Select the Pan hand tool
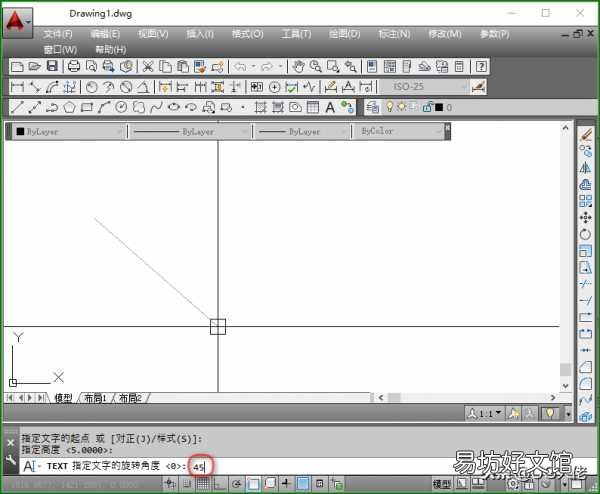This screenshot has height=494, width=600. tap(298, 67)
